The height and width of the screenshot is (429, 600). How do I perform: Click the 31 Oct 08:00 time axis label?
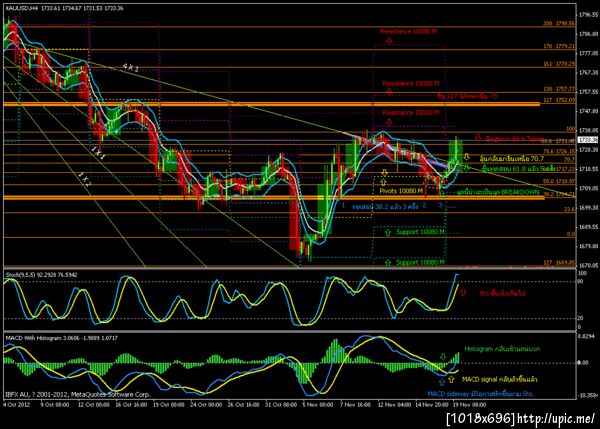click(281, 405)
